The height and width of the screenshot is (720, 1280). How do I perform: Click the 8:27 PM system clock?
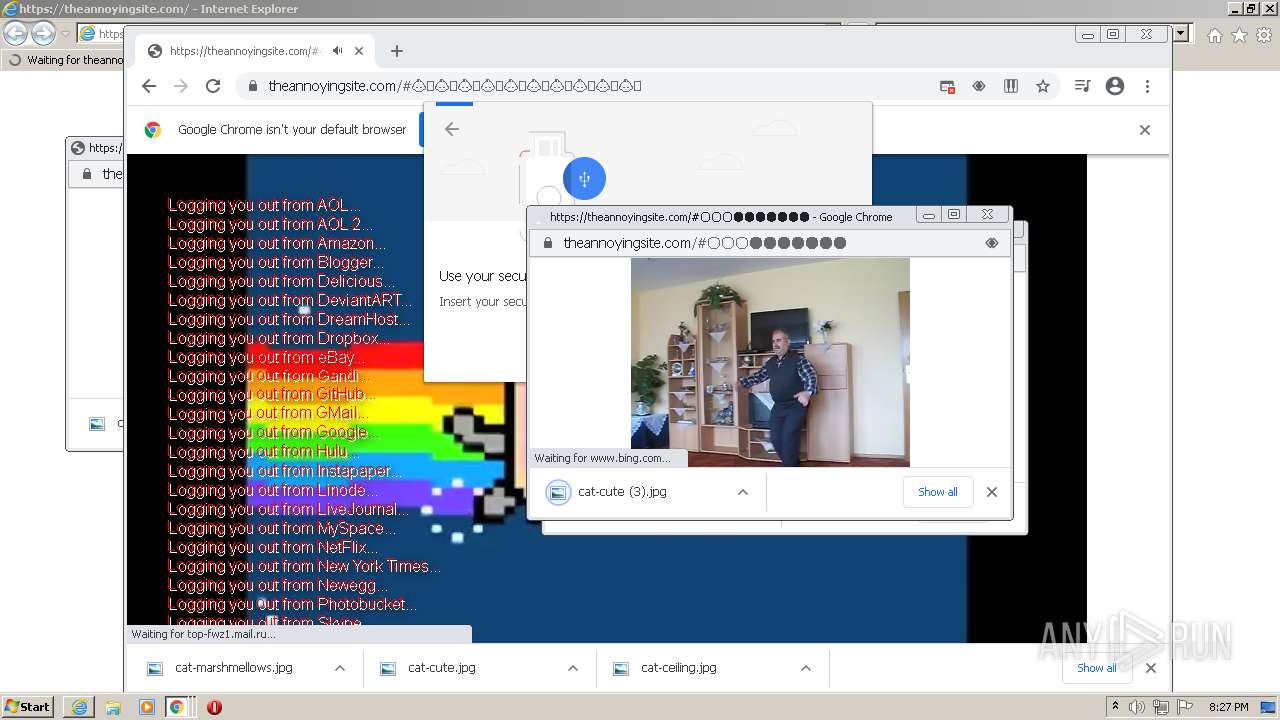coord(1229,707)
